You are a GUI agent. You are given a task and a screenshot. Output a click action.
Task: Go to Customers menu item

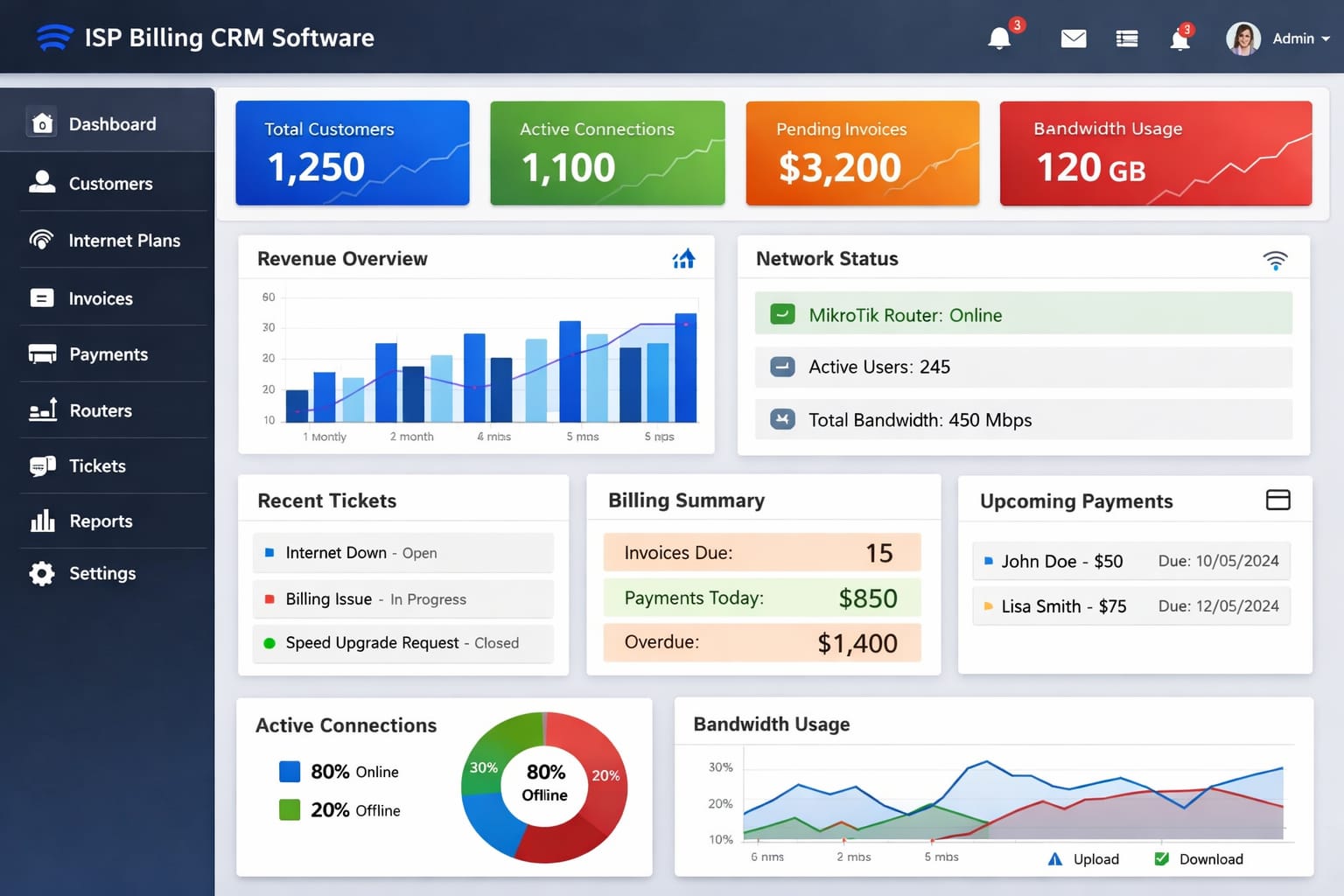point(108,183)
